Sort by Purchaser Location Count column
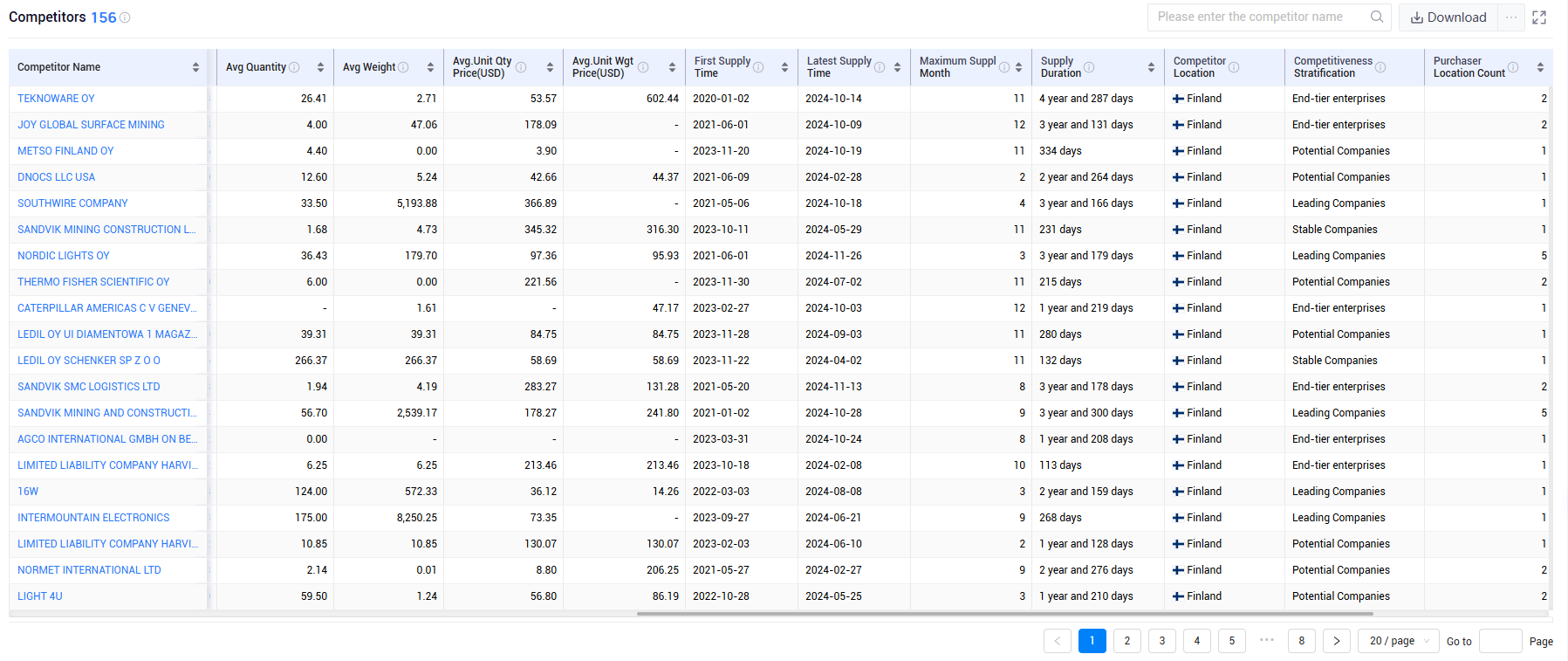Image resolution: width=1568 pixels, height=661 pixels. (x=1540, y=67)
